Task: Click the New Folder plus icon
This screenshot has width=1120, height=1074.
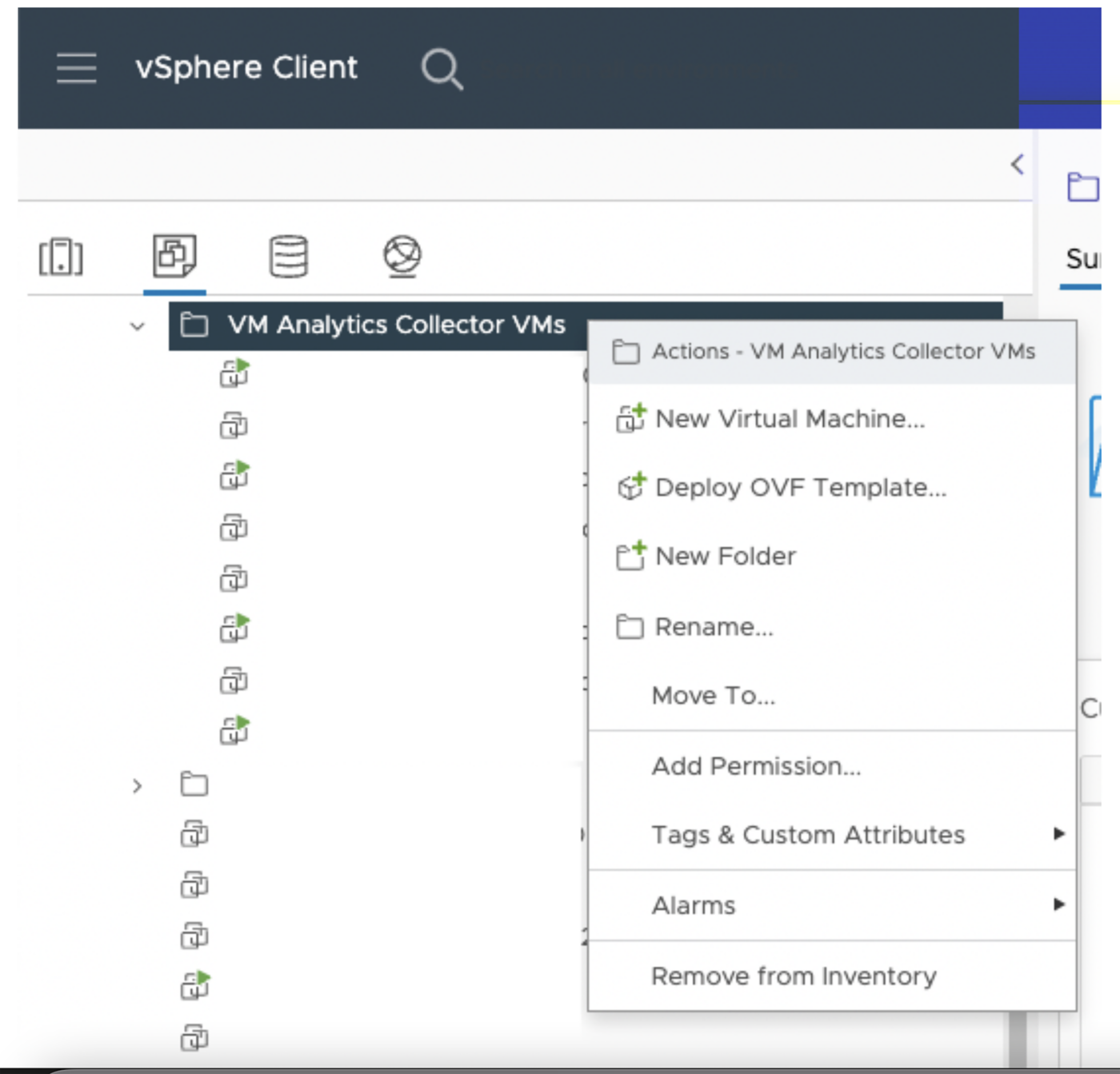Action: tap(630, 555)
